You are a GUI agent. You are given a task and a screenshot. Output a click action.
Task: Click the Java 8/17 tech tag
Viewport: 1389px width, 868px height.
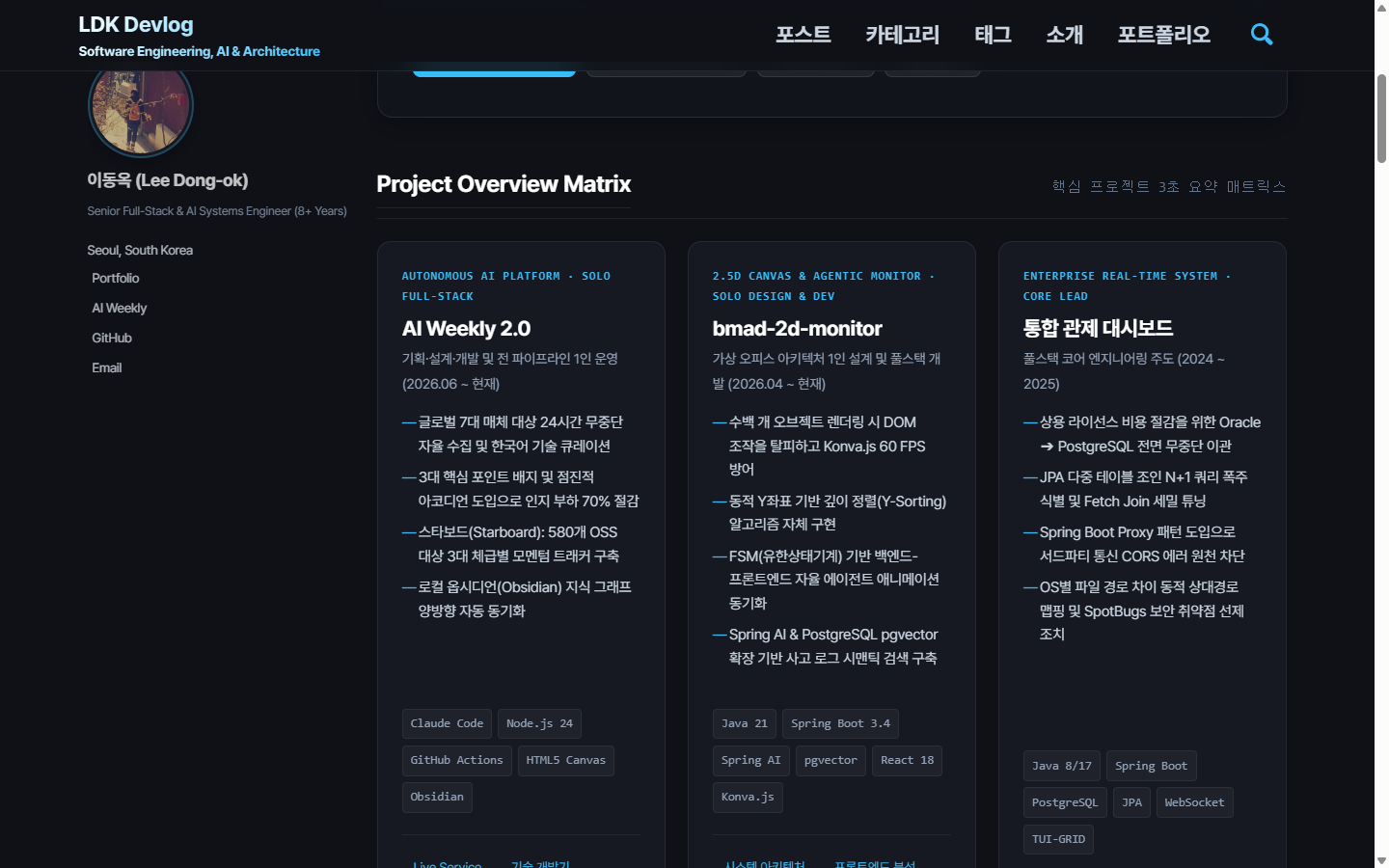point(1062,766)
